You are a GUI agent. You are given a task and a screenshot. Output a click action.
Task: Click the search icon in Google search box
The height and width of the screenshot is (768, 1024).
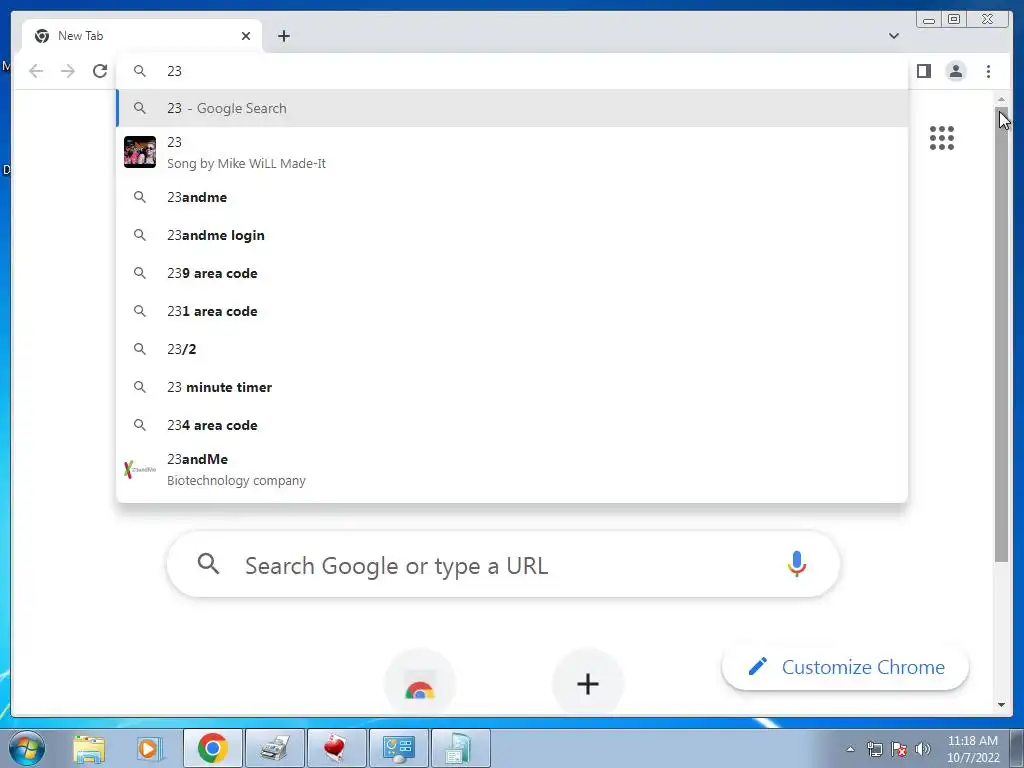[x=208, y=563]
